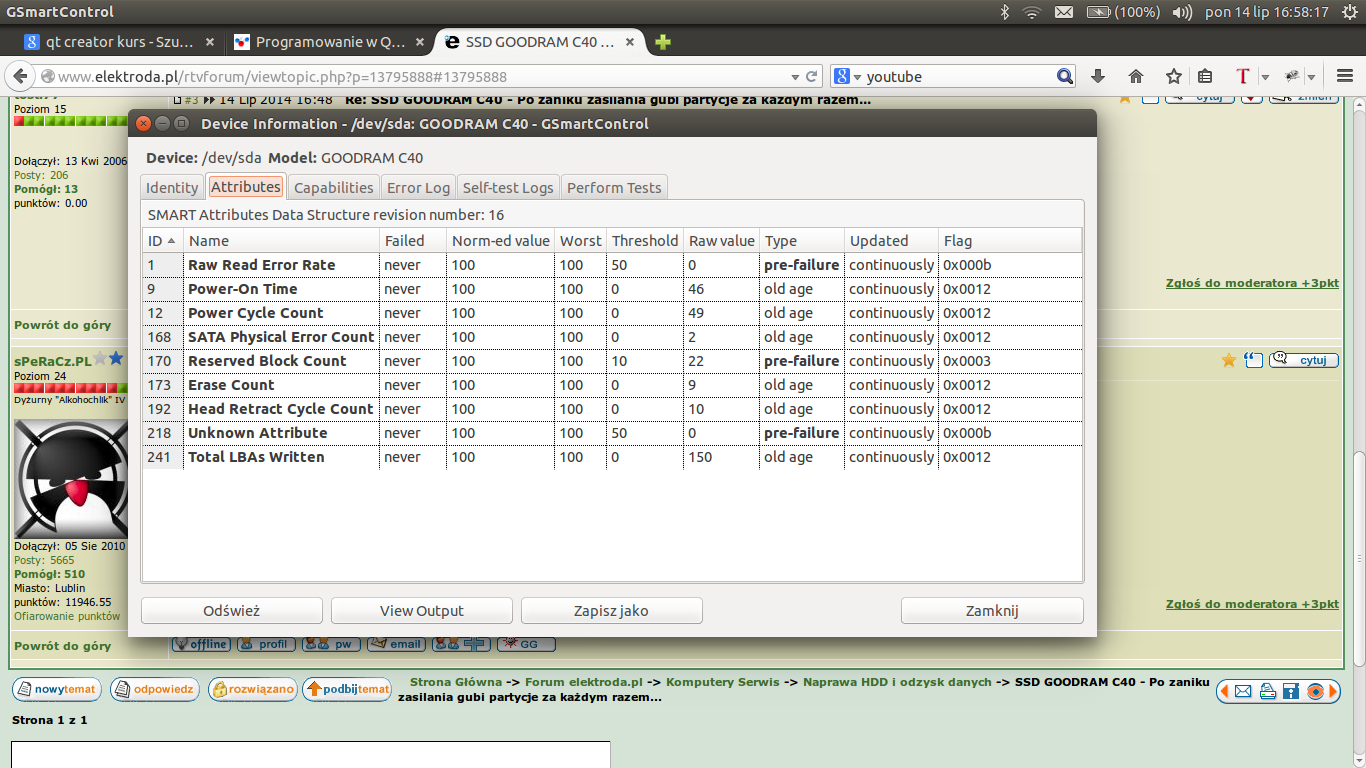Screen dimensions: 1366x768
Task: Open the Strona Główna breadcrumb link
Action: 455,682
